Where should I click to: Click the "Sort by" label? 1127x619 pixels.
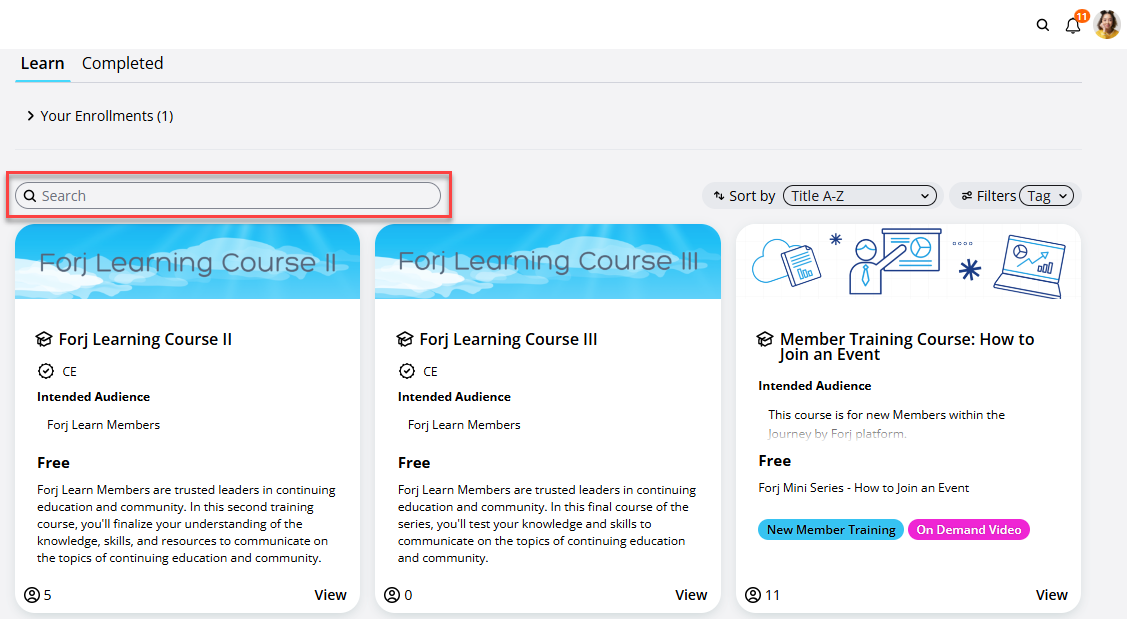click(x=752, y=196)
